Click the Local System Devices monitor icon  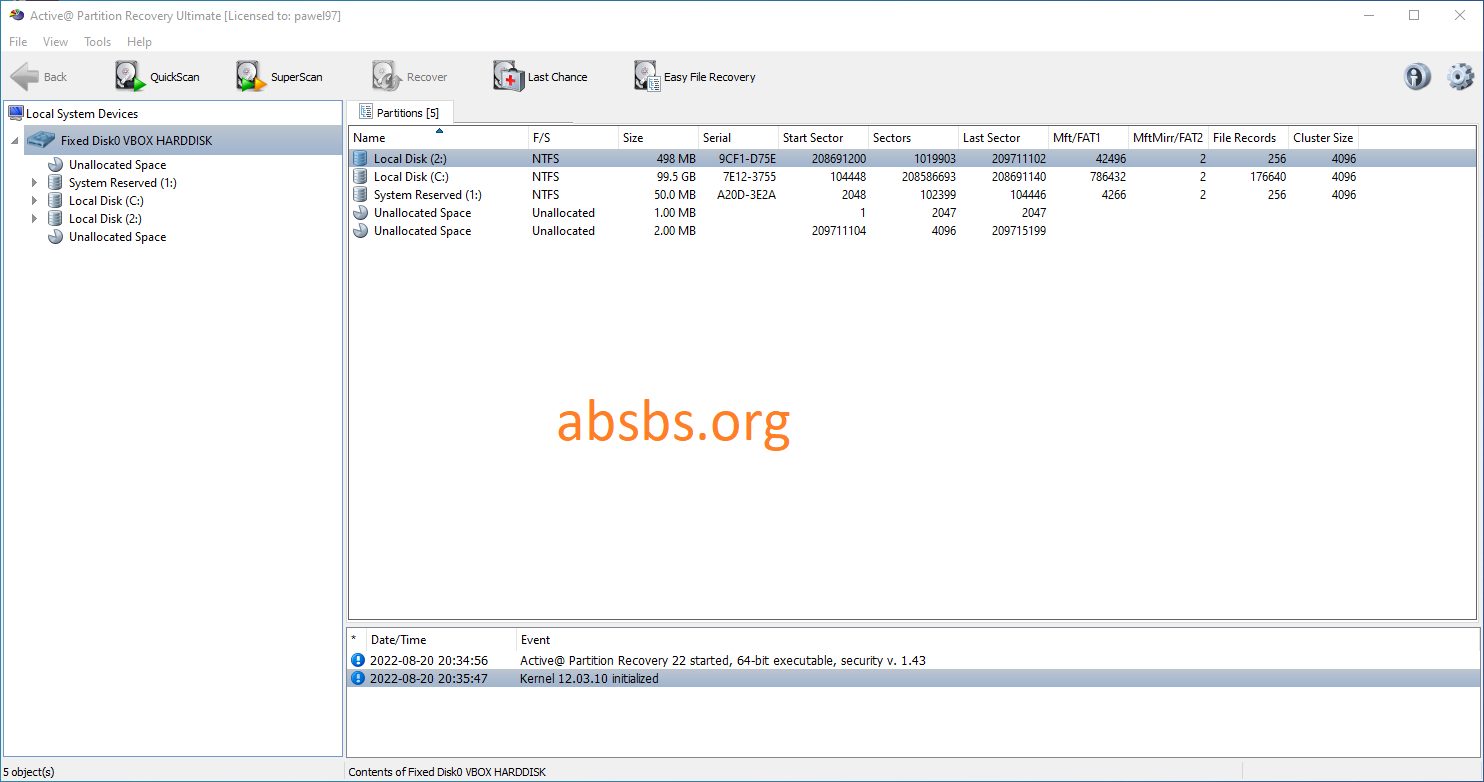[16, 113]
